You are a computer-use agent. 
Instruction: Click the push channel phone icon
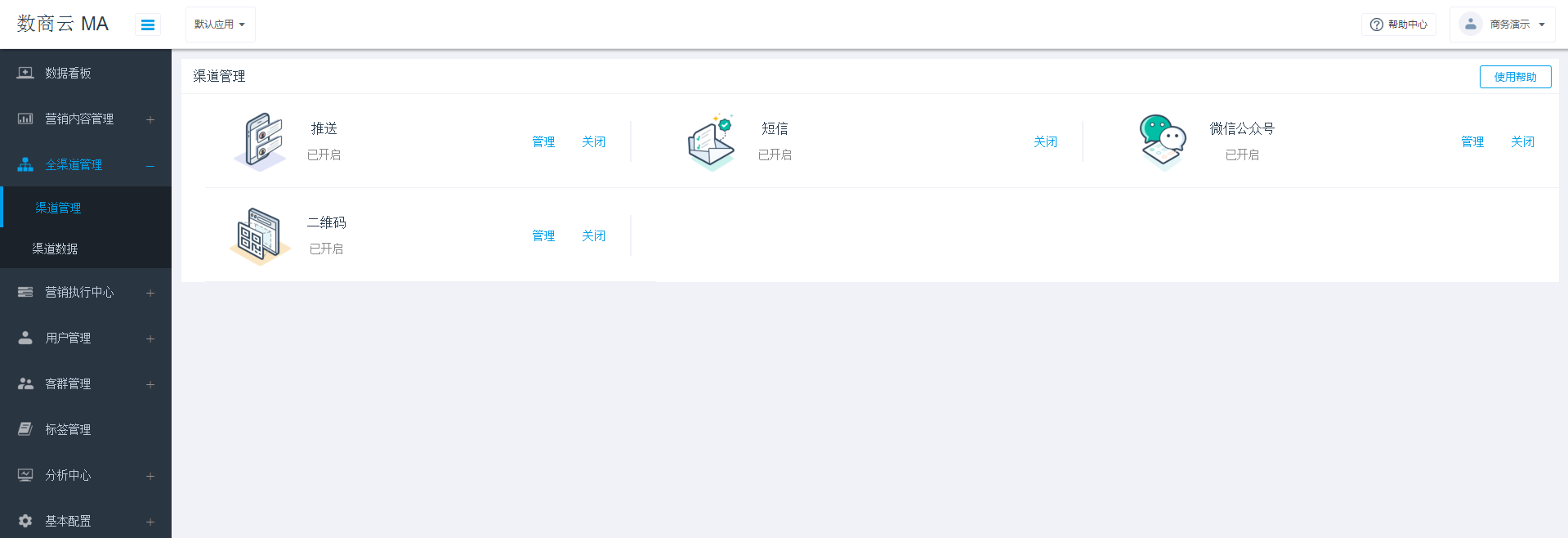coord(261,141)
